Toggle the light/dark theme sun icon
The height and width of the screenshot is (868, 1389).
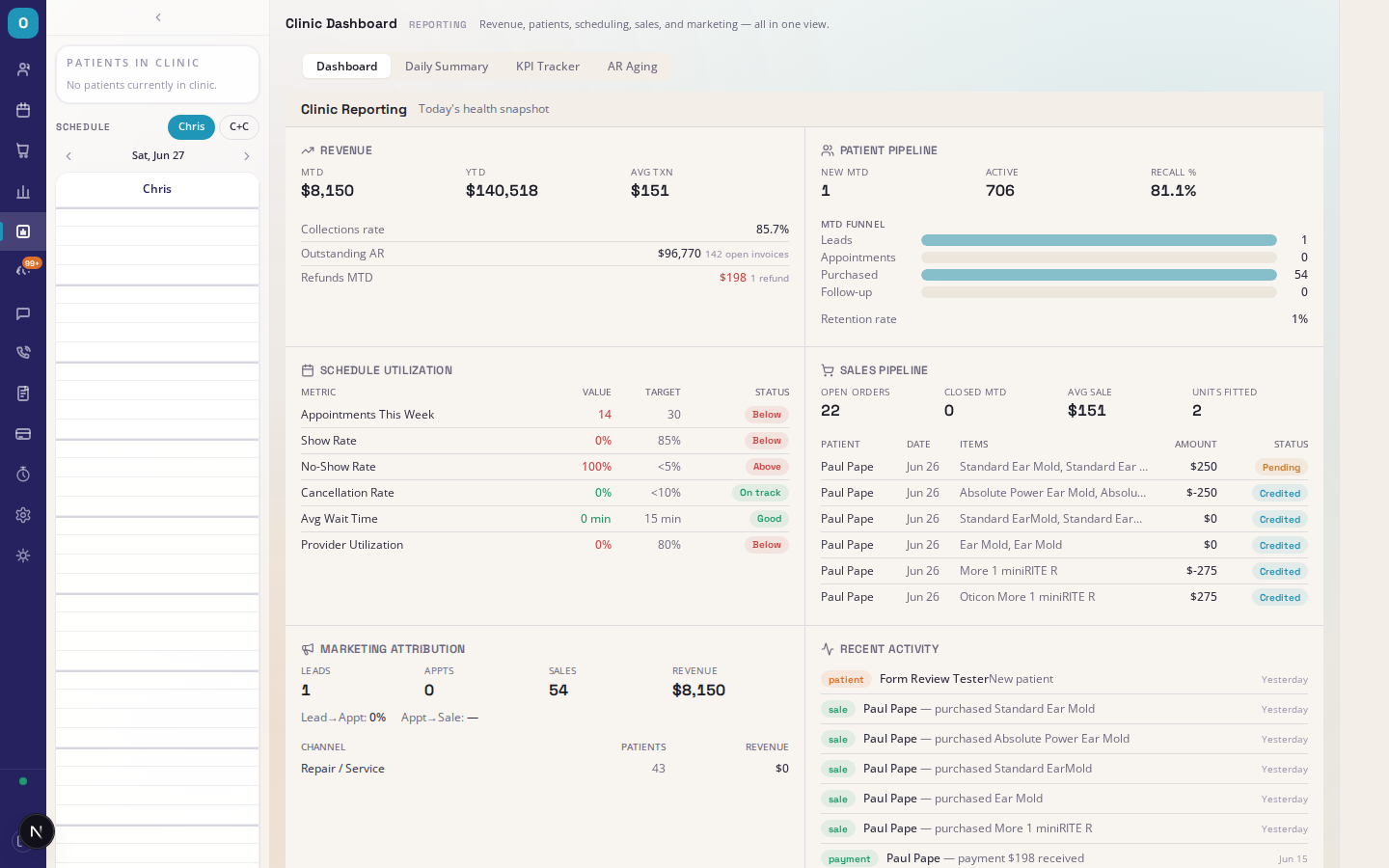(x=23, y=556)
